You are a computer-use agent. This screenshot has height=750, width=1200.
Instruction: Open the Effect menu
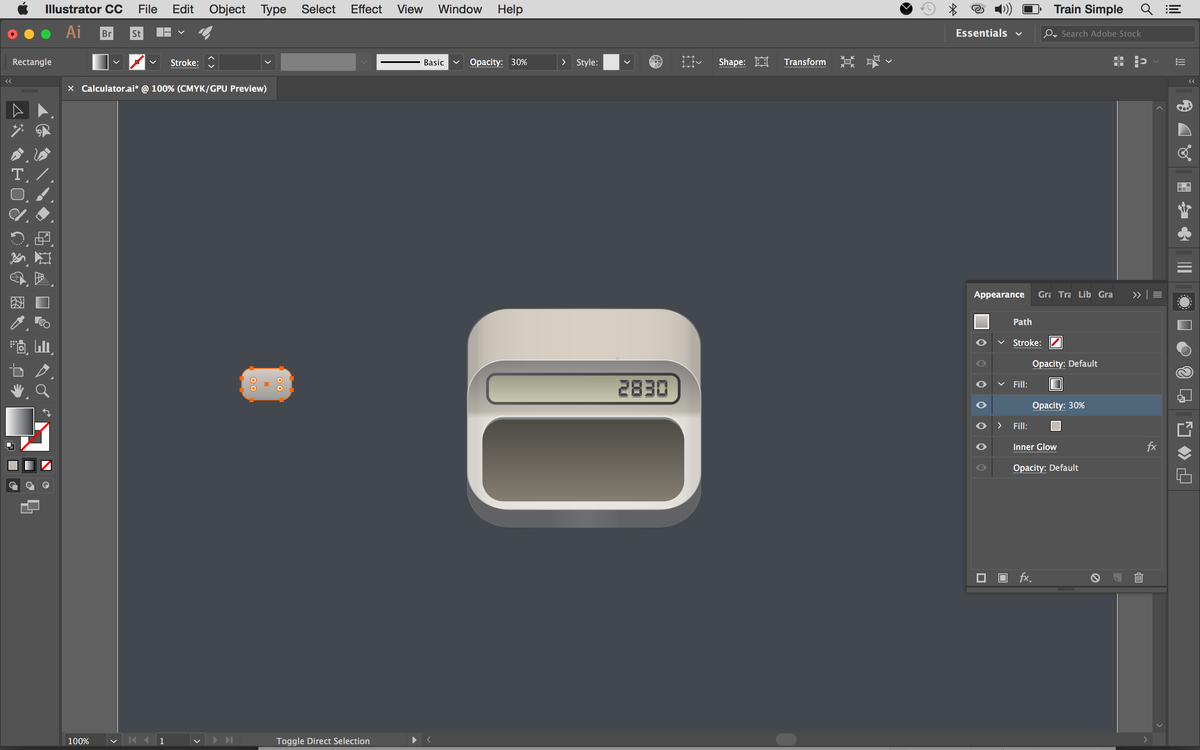pyautogui.click(x=365, y=9)
